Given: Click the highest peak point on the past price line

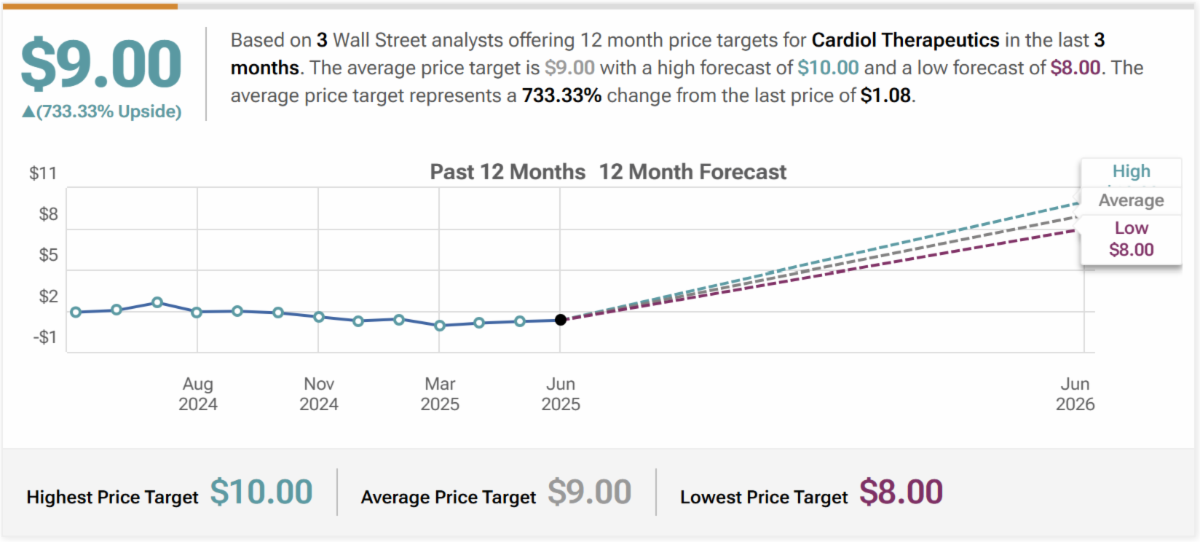Looking at the screenshot, I should pyautogui.click(x=157, y=302).
